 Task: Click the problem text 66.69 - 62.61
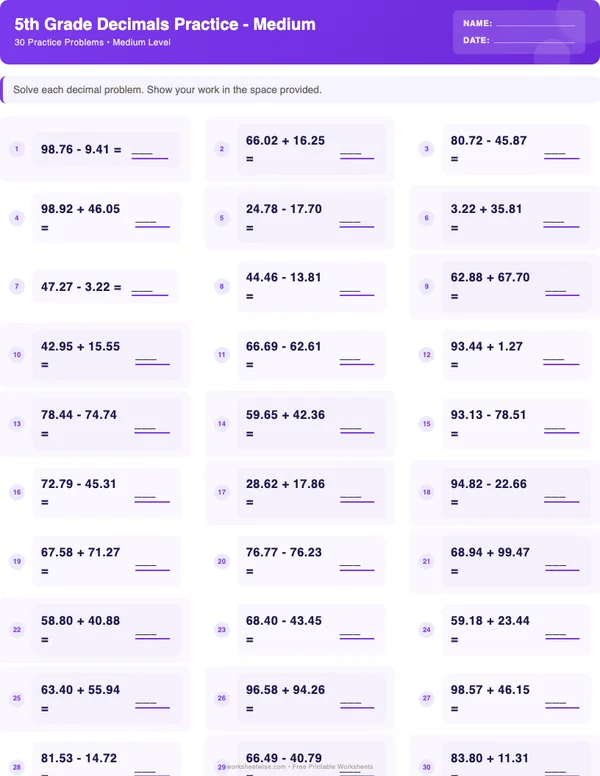click(284, 346)
